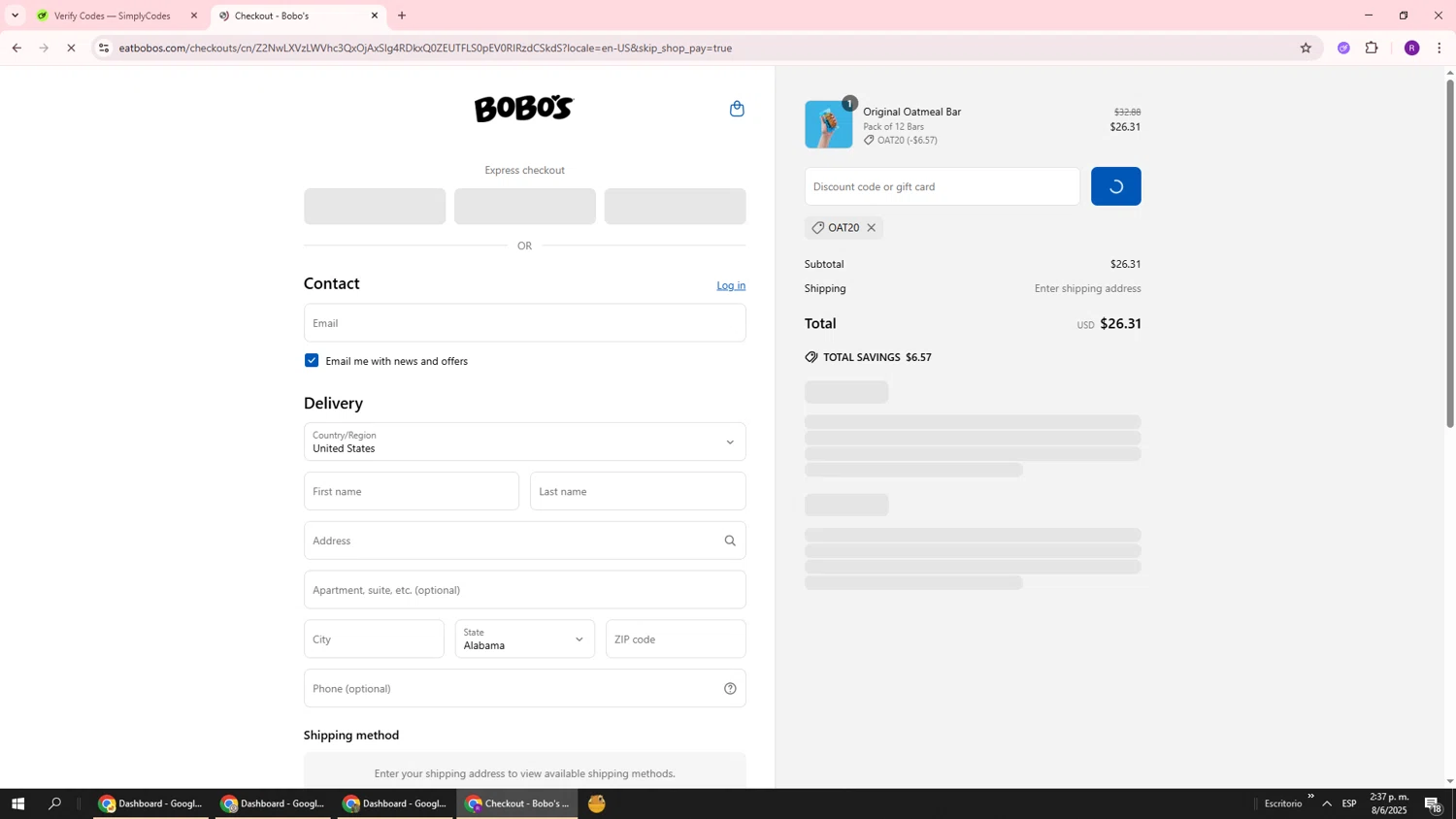Screen dimensions: 1456x819
Task: Click the third express checkout placeholder button
Action: tap(675, 207)
